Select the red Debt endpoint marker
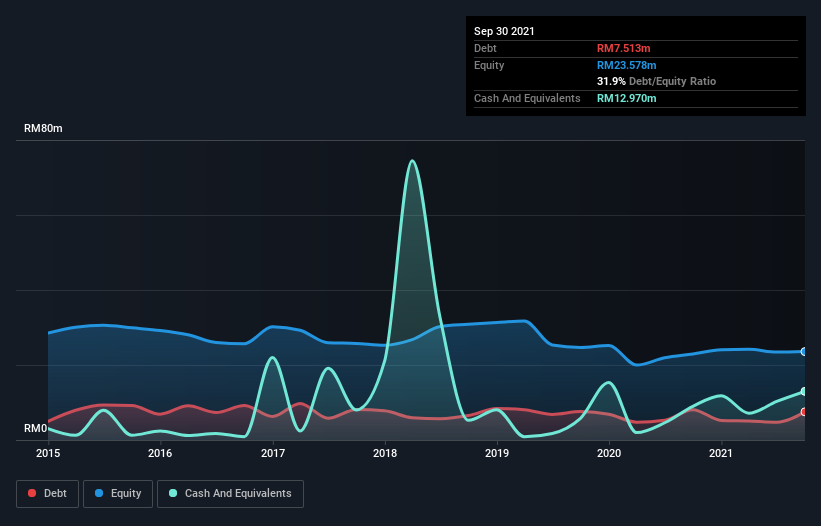The width and height of the screenshot is (821, 526). click(804, 412)
